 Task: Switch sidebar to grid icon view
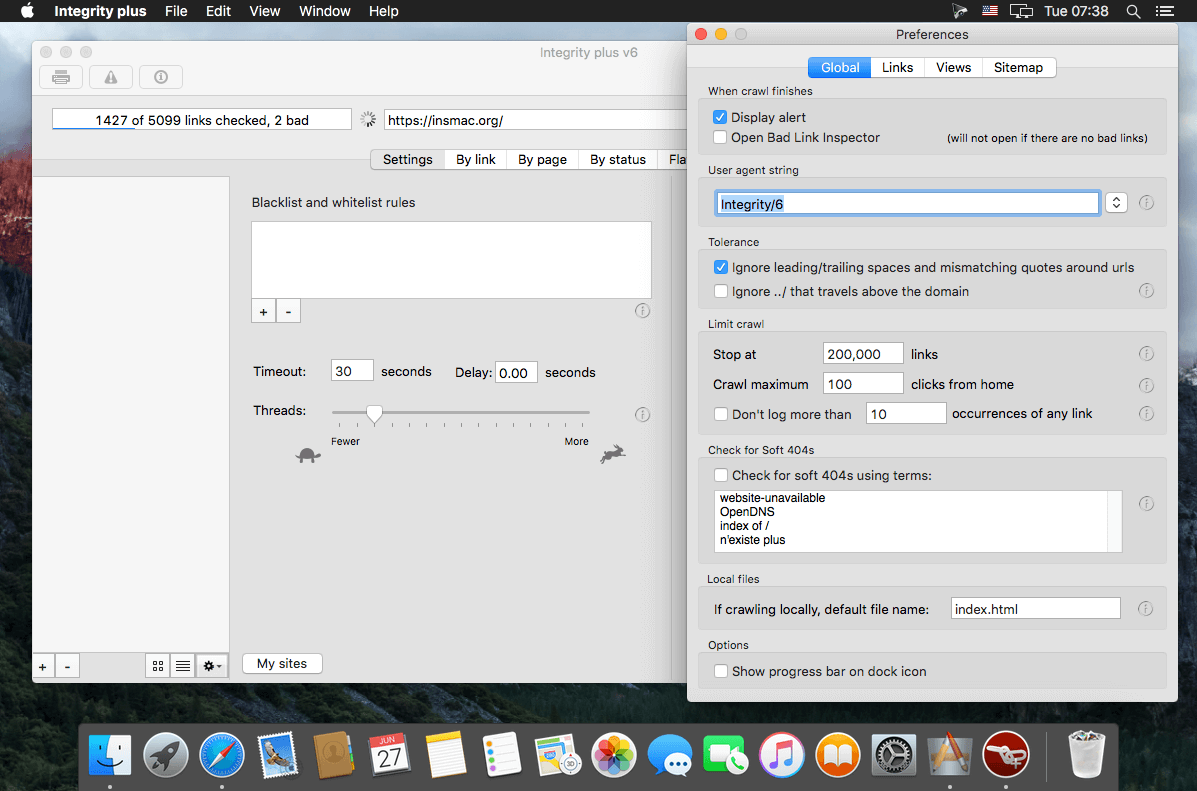(x=158, y=666)
